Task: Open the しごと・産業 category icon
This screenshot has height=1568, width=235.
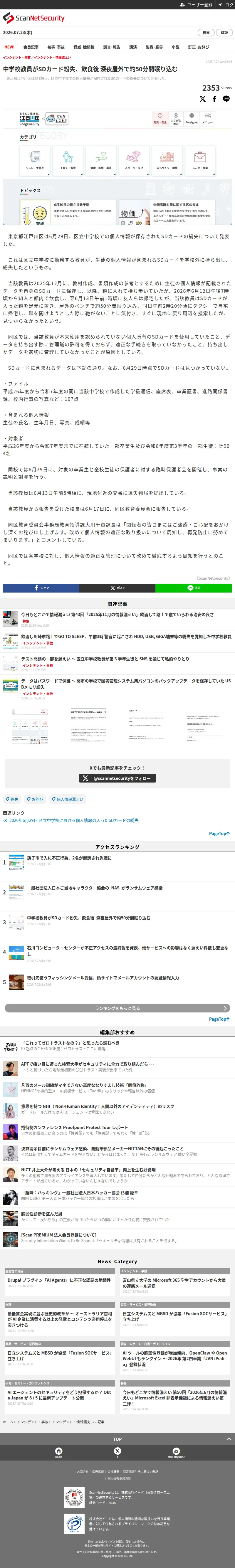Action: click(200, 161)
